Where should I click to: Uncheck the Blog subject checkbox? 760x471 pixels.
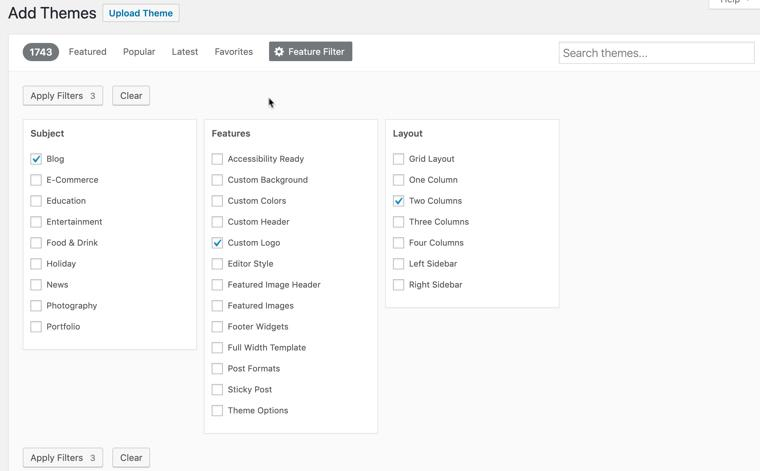coord(36,159)
